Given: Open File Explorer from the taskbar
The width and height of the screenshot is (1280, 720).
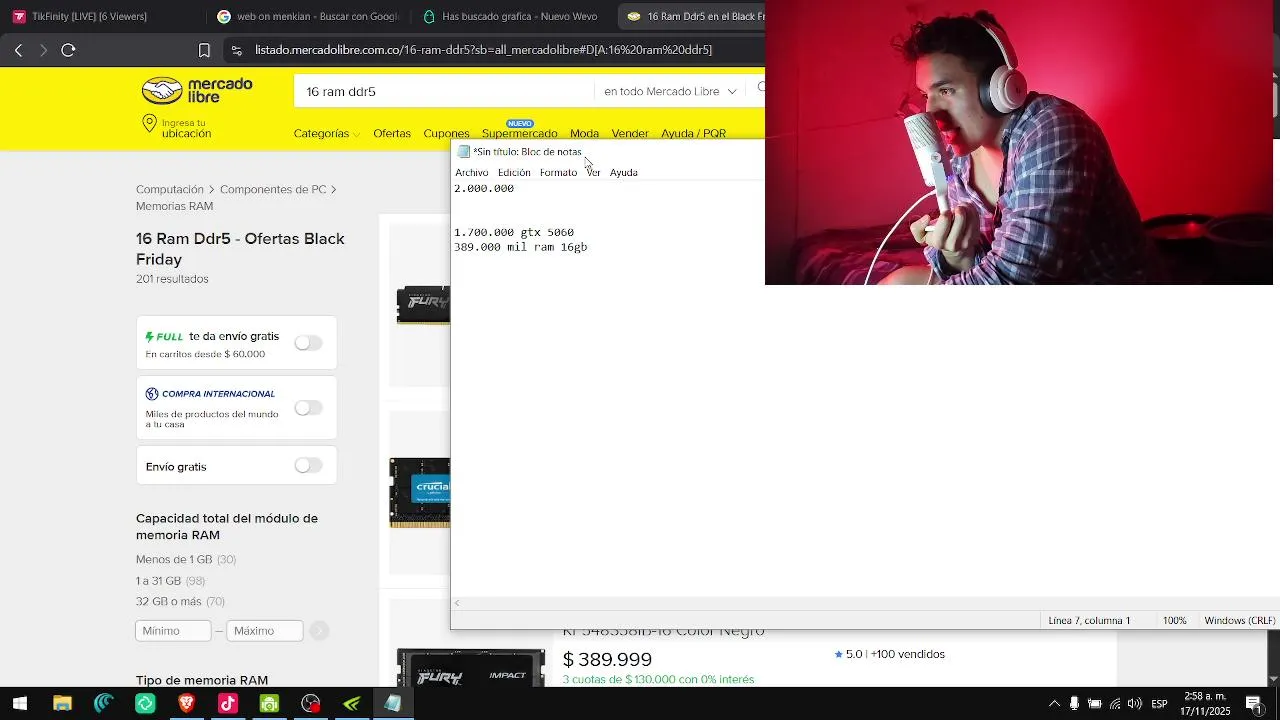Looking at the screenshot, I should tap(62, 704).
